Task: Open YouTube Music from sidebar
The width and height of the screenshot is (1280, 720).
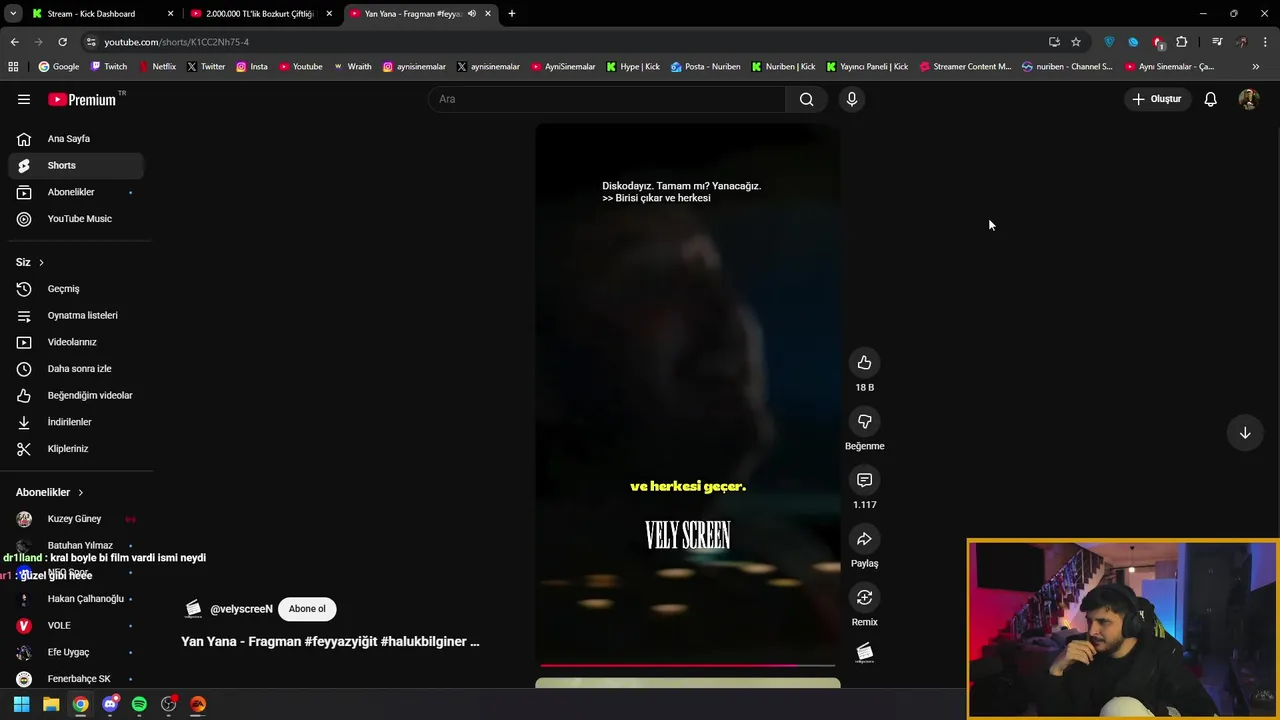Action: 76,219
